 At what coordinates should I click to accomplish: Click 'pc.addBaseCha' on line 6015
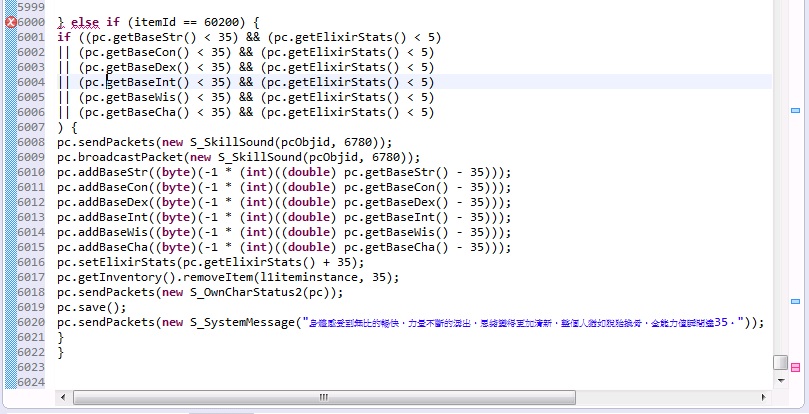[102, 247]
